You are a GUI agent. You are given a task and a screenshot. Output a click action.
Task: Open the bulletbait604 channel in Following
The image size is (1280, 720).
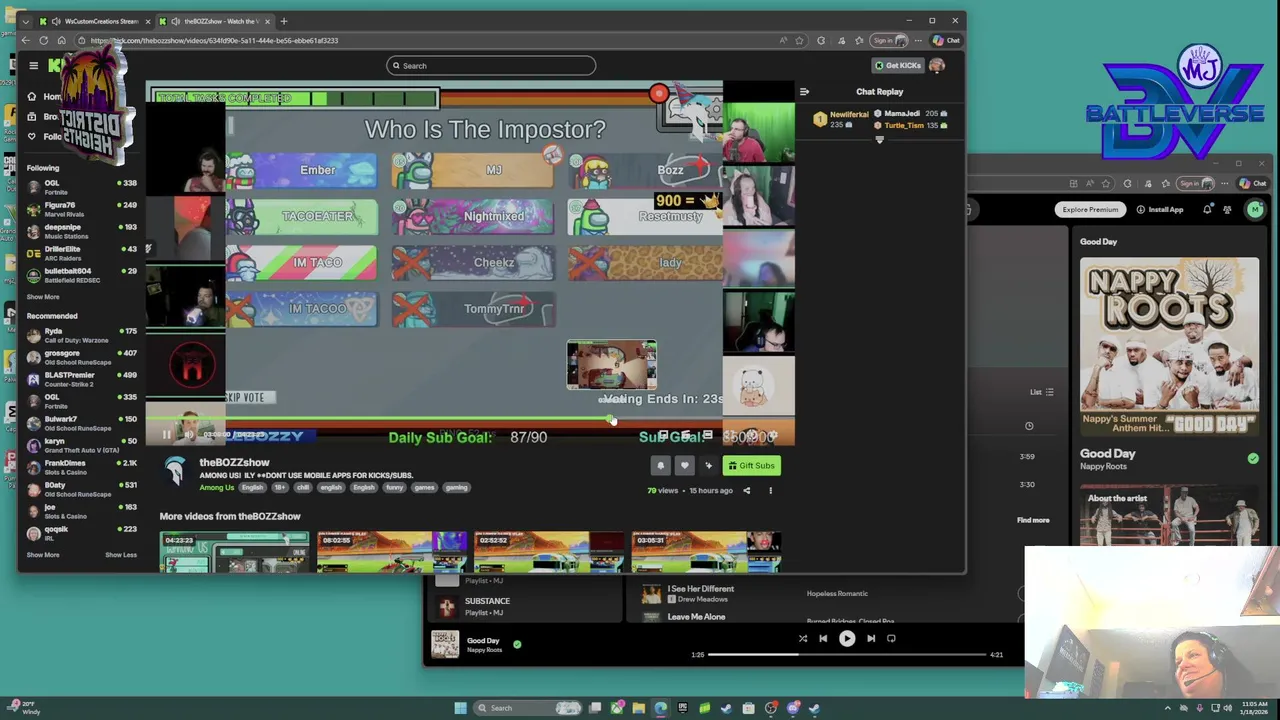tap(82, 274)
